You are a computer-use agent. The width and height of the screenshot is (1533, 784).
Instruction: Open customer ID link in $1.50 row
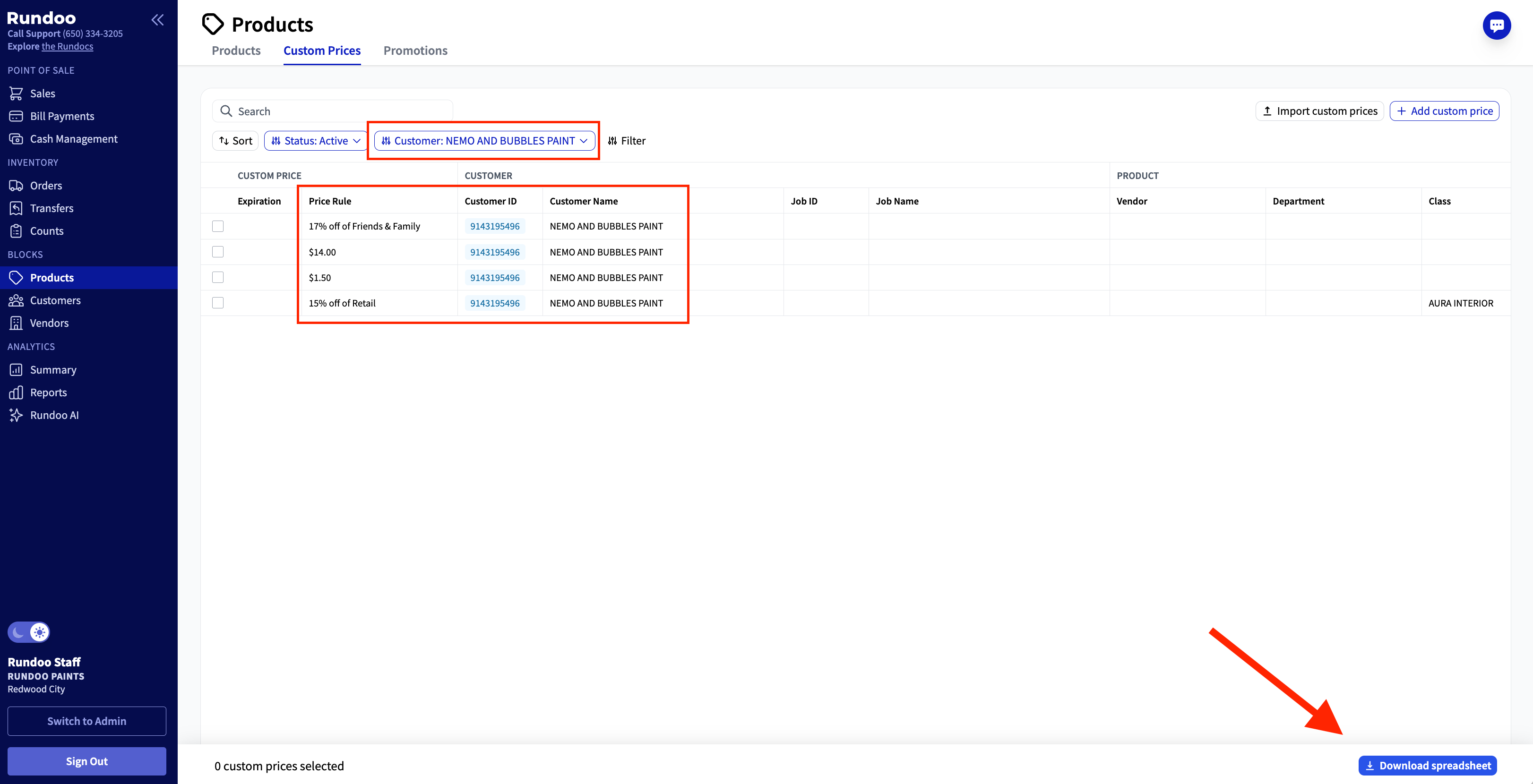coord(494,278)
